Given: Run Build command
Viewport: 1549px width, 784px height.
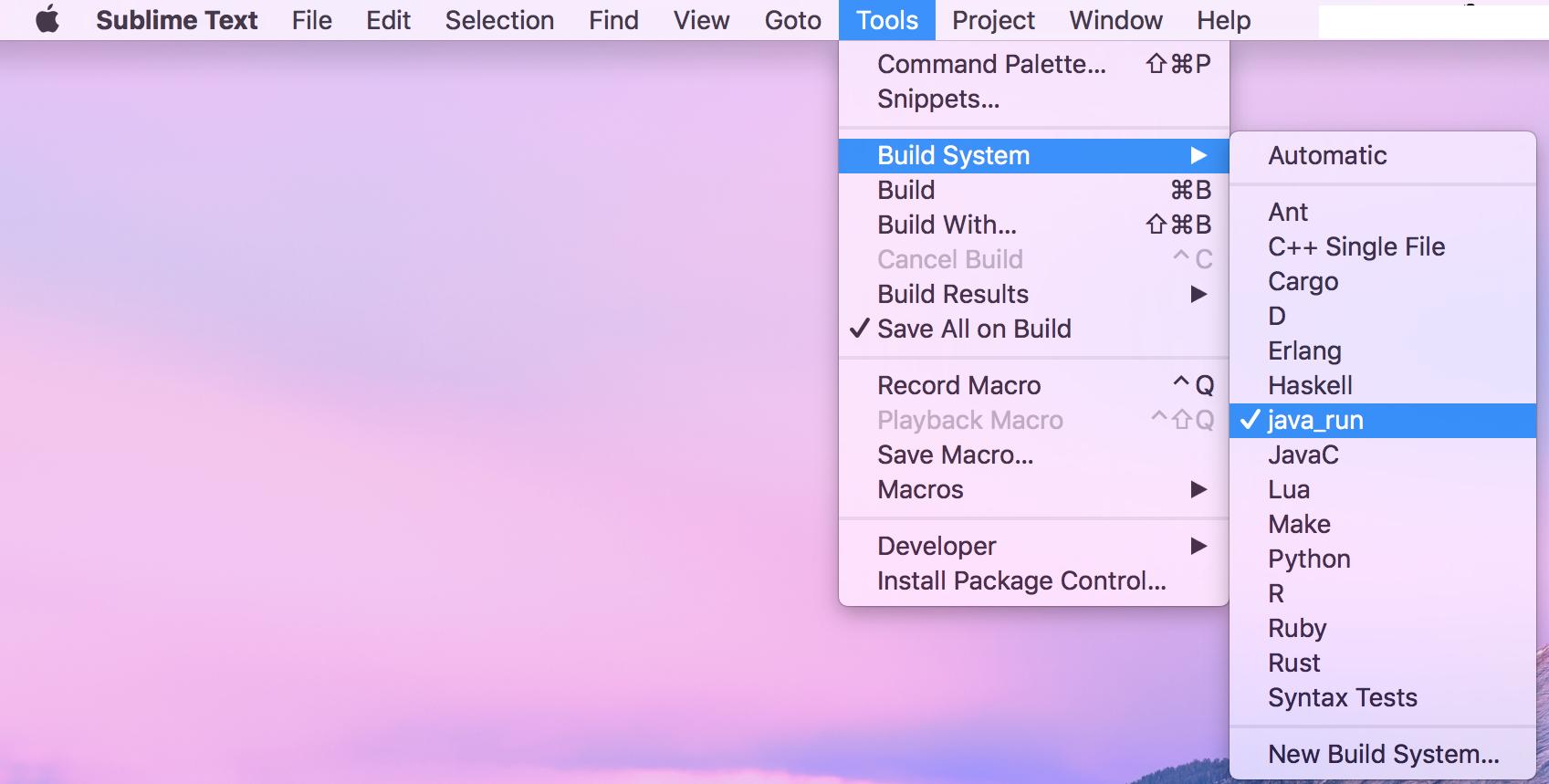Looking at the screenshot, I should click(x=906, y=190).
